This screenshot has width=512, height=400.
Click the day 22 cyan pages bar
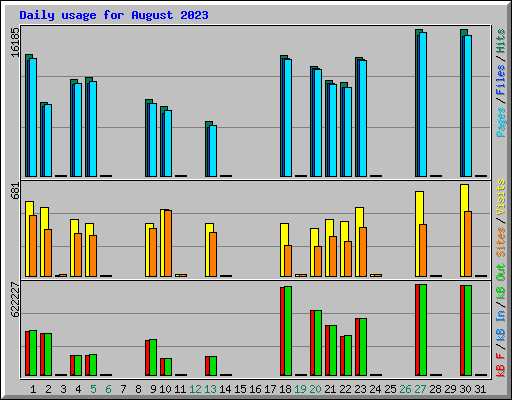coord(348,132)
